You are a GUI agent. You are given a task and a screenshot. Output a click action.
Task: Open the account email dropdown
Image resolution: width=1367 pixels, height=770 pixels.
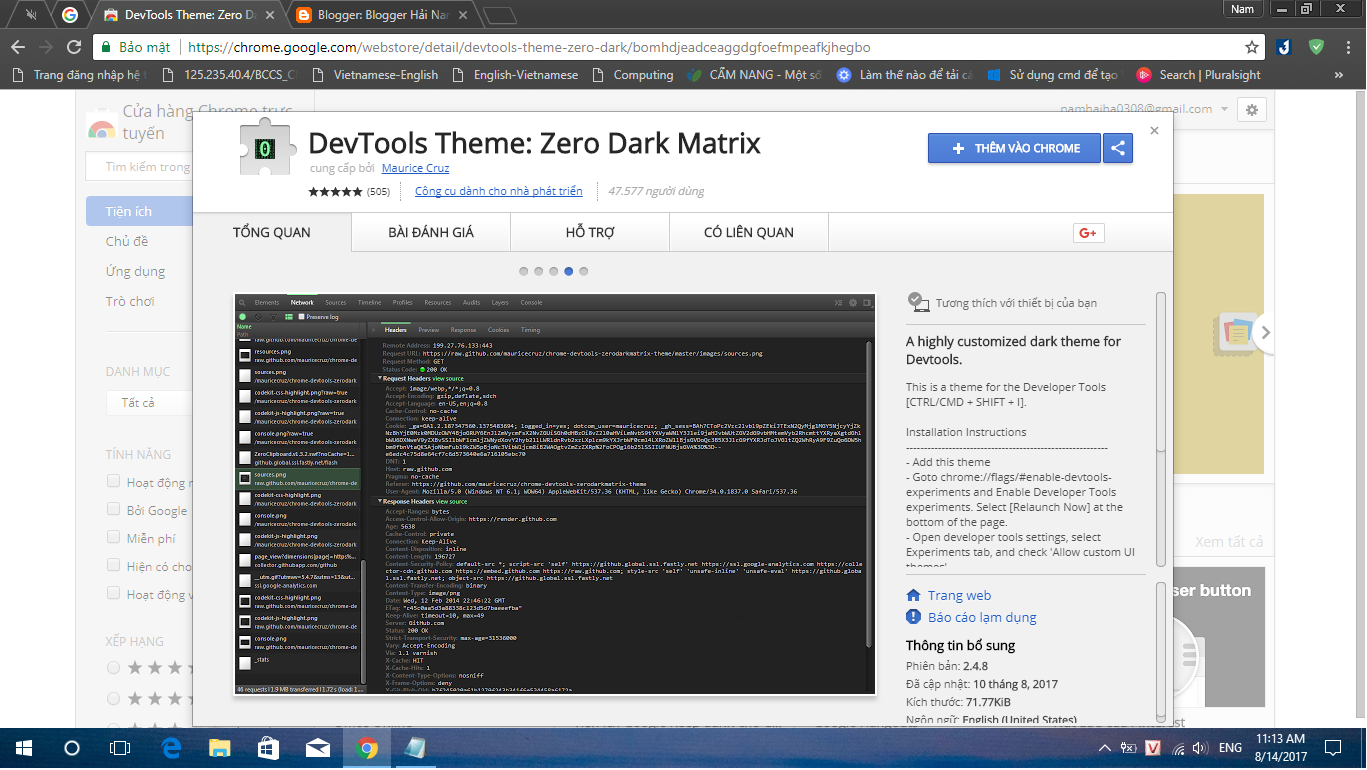coord(1144,109)
